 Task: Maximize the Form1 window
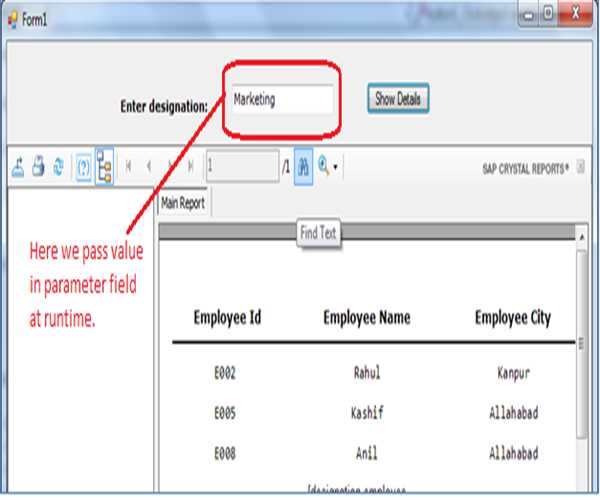(549, 14)
